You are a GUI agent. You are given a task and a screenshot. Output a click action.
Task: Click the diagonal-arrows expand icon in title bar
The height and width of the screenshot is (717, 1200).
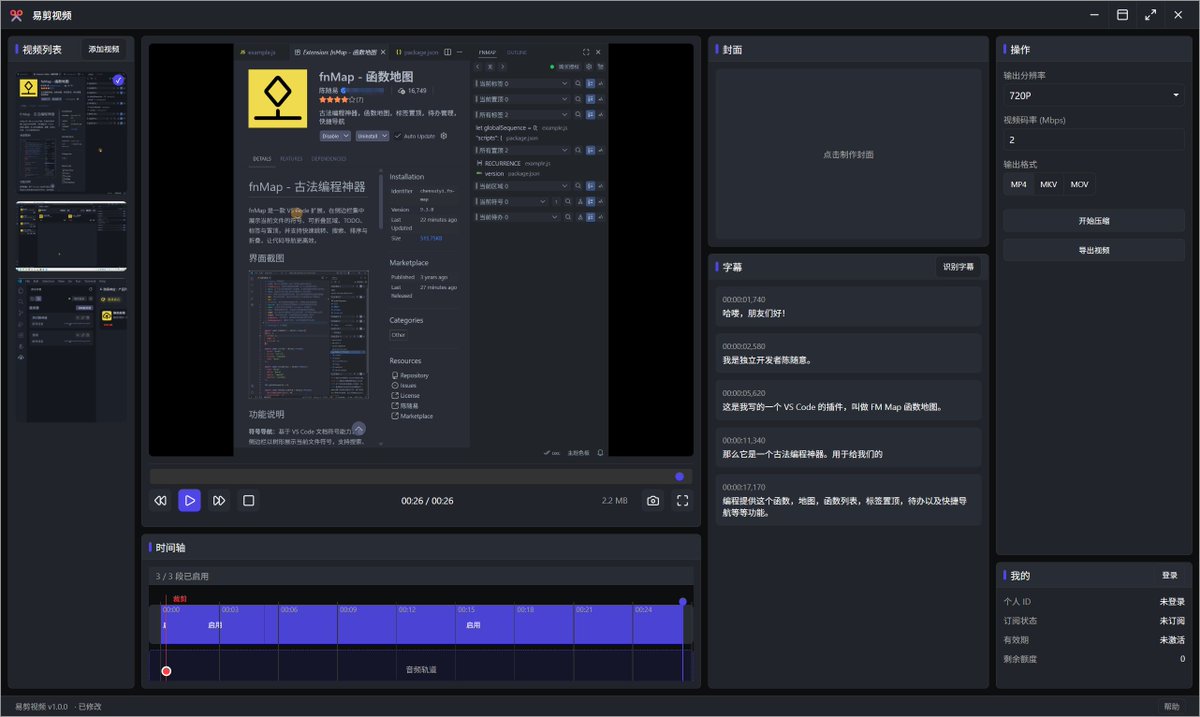click(1150, 15)
